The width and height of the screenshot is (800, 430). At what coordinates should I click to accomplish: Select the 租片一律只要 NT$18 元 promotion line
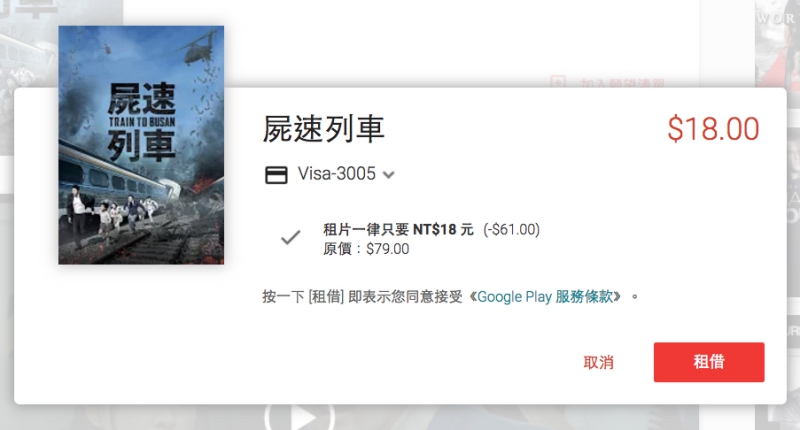[398, 230]
